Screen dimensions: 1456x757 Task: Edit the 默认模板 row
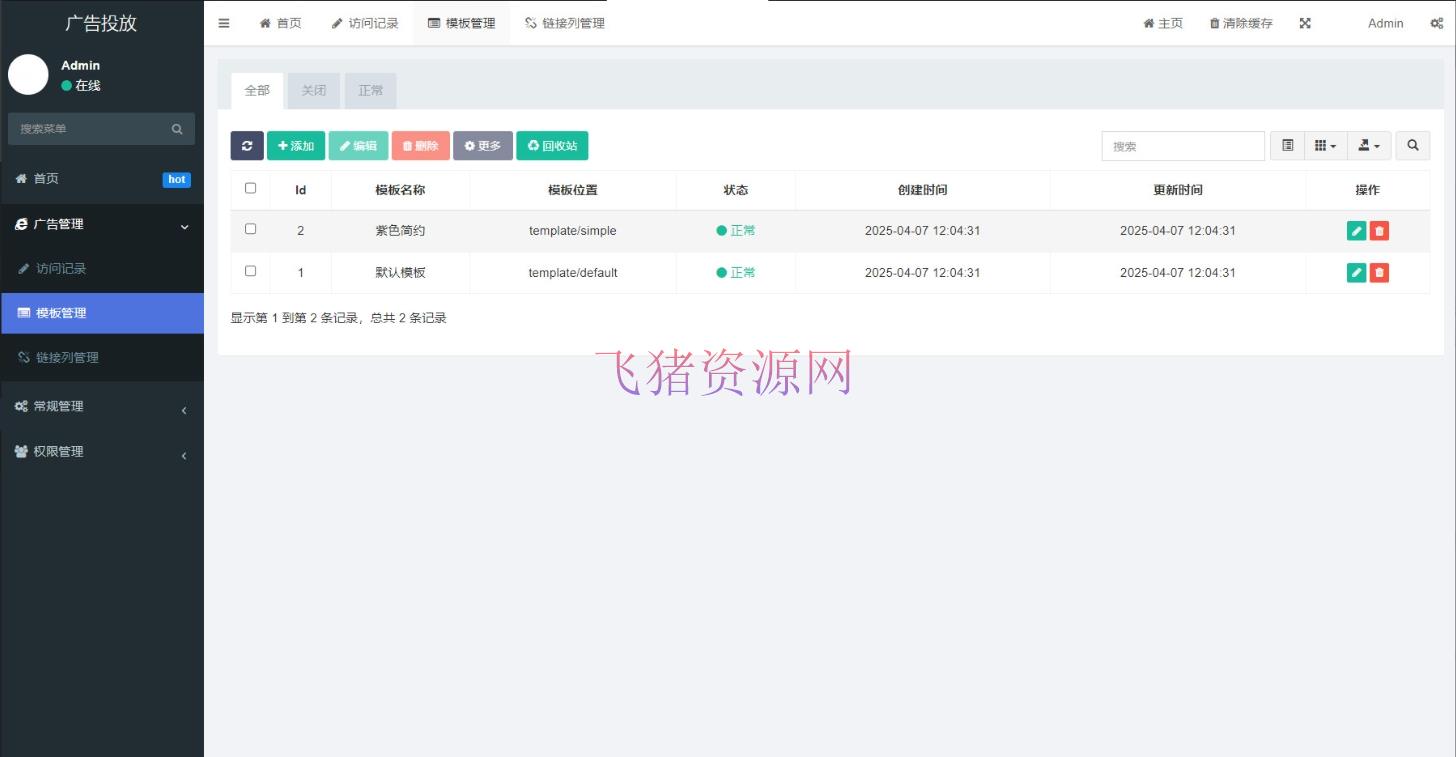point(1356,272)
